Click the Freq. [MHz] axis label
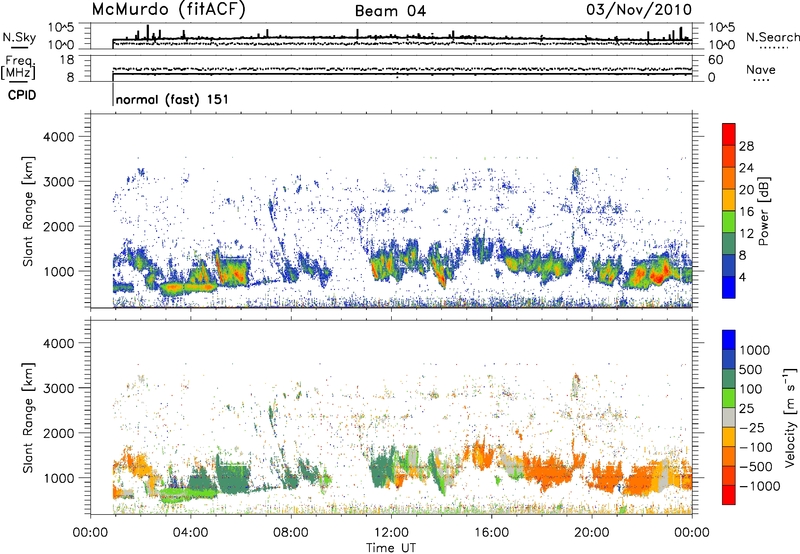The image size is (800, 554). [18, 68]
